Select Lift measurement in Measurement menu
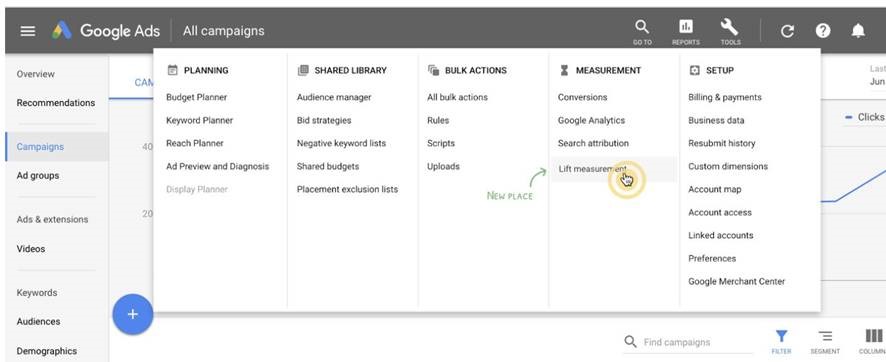This screenshot has height=362, width=886. (593, 169)
